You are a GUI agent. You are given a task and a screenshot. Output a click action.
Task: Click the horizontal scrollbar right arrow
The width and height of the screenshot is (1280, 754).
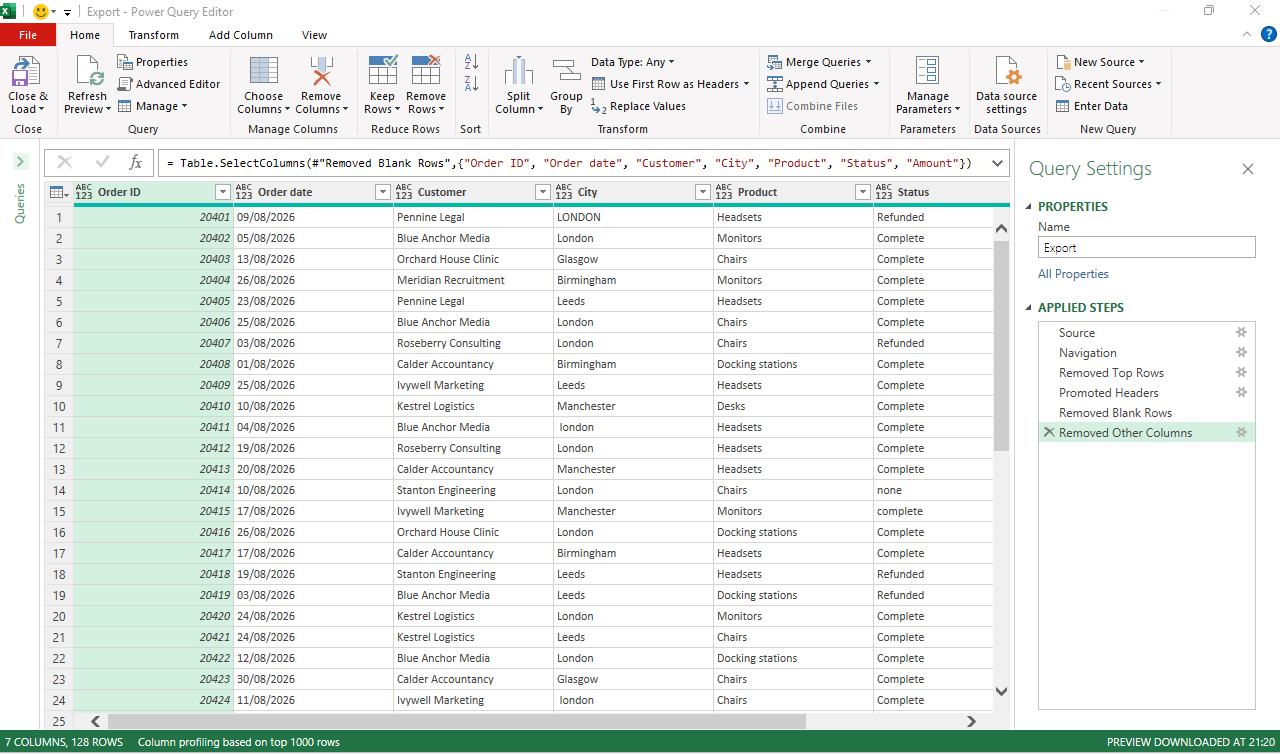pos(971,721)
